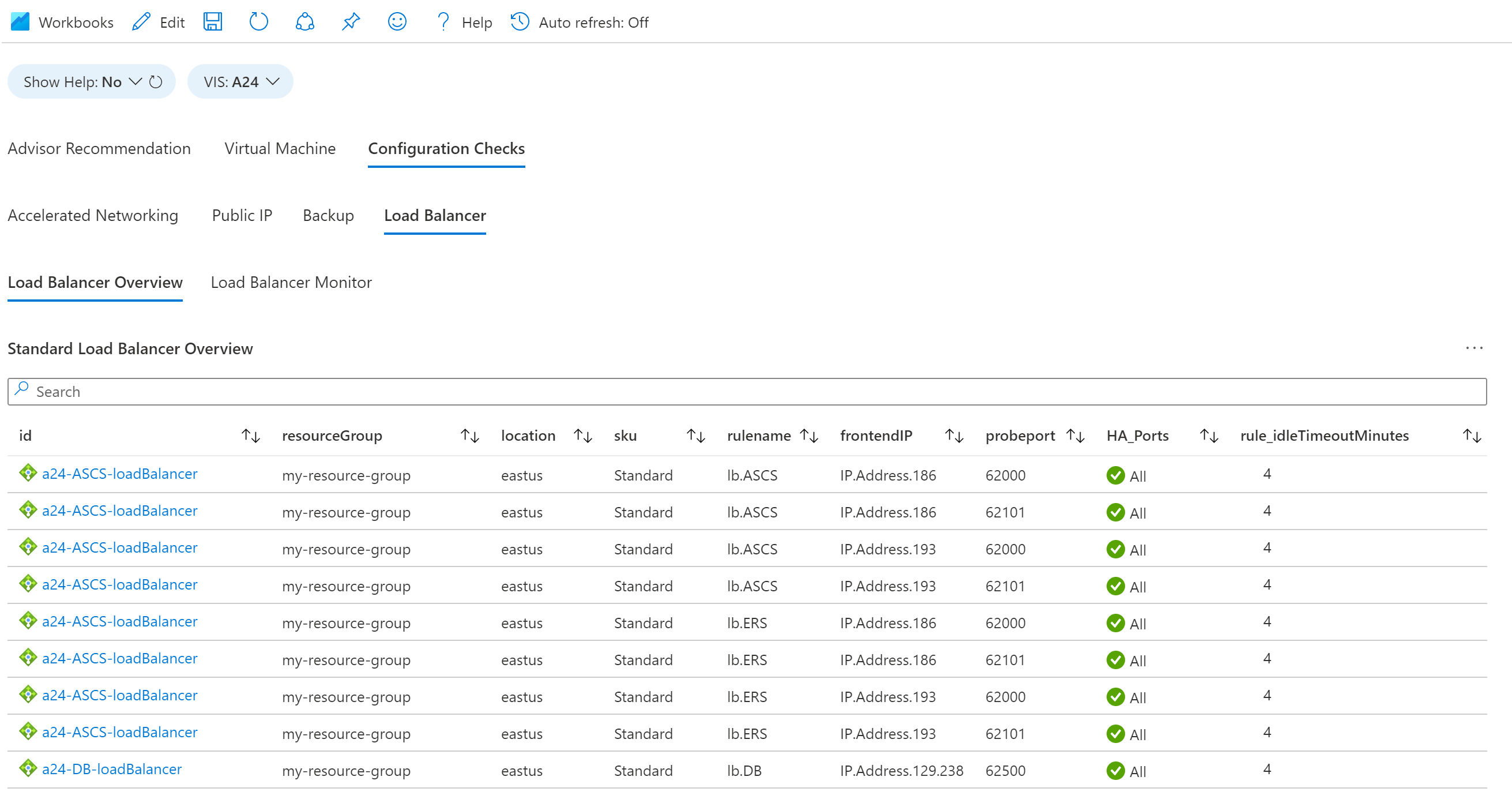Open the VIS: A24 parameter dropdown
This screenshot has width=1512, height=803.
click(x=240, y=81)
